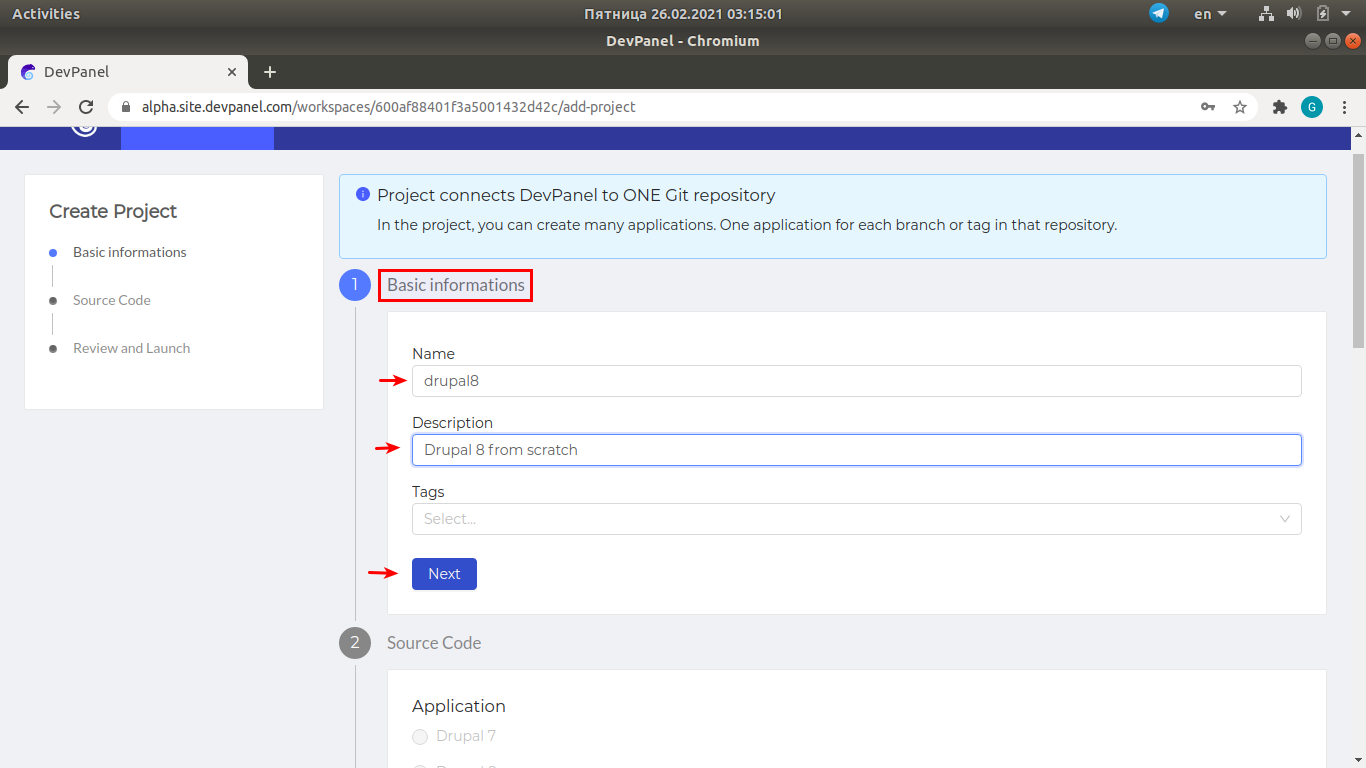Jump to Review and Launch step
This screenshot has width=1366, height=768.
[x=131, y=348]
